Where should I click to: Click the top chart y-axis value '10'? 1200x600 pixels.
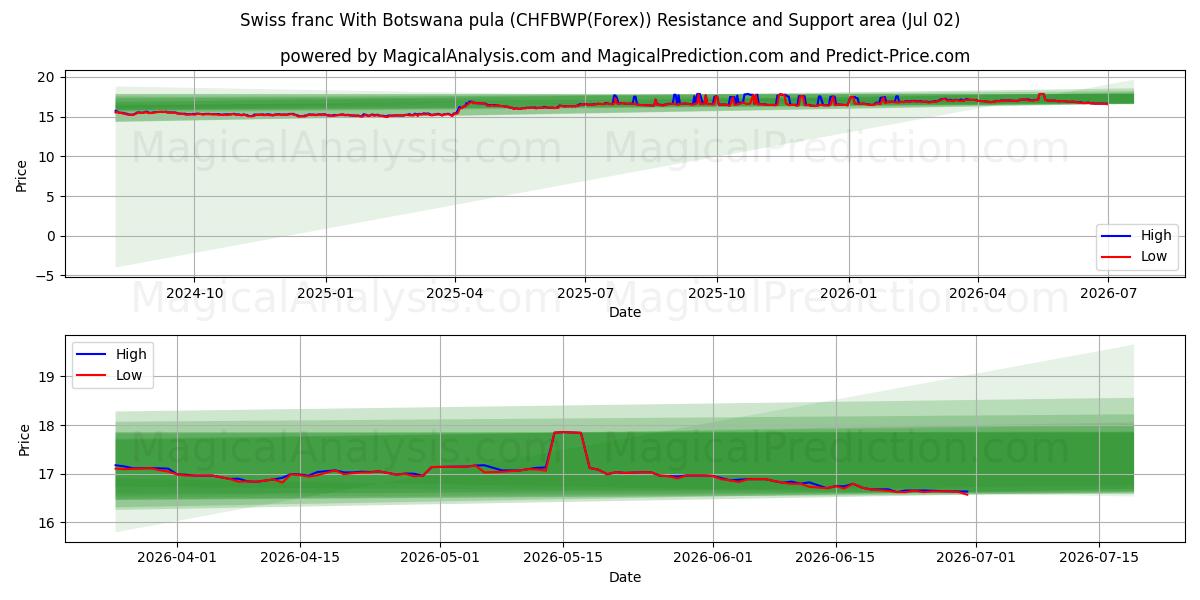[x=49, y=157]
